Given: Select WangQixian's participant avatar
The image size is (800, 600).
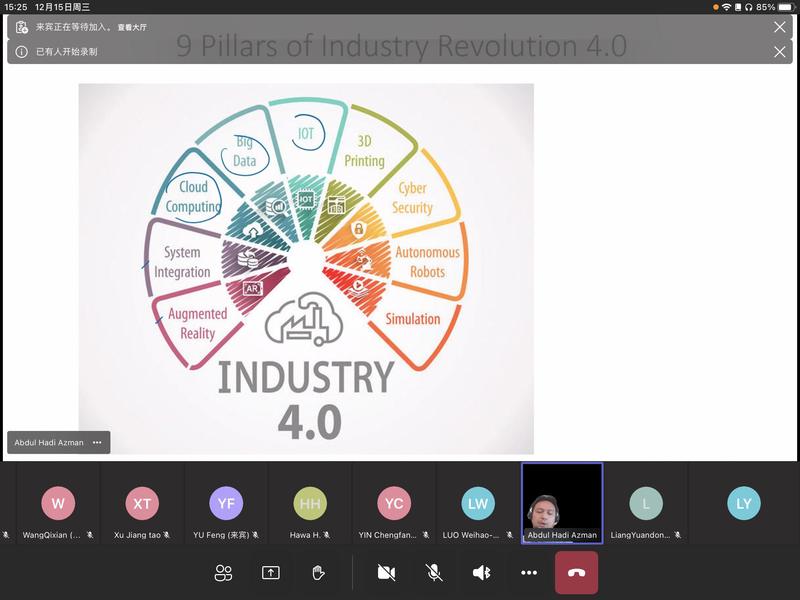Looking at the screenshot, I should (58, 504).
